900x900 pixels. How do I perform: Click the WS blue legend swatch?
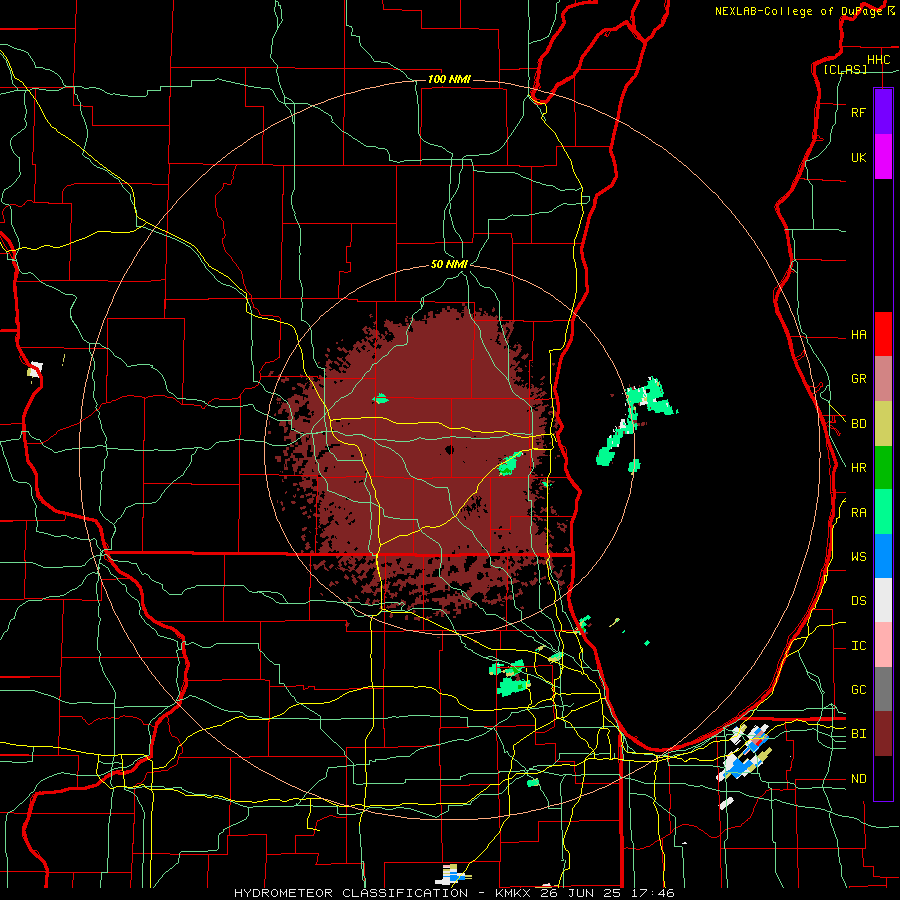coord(883,556)
